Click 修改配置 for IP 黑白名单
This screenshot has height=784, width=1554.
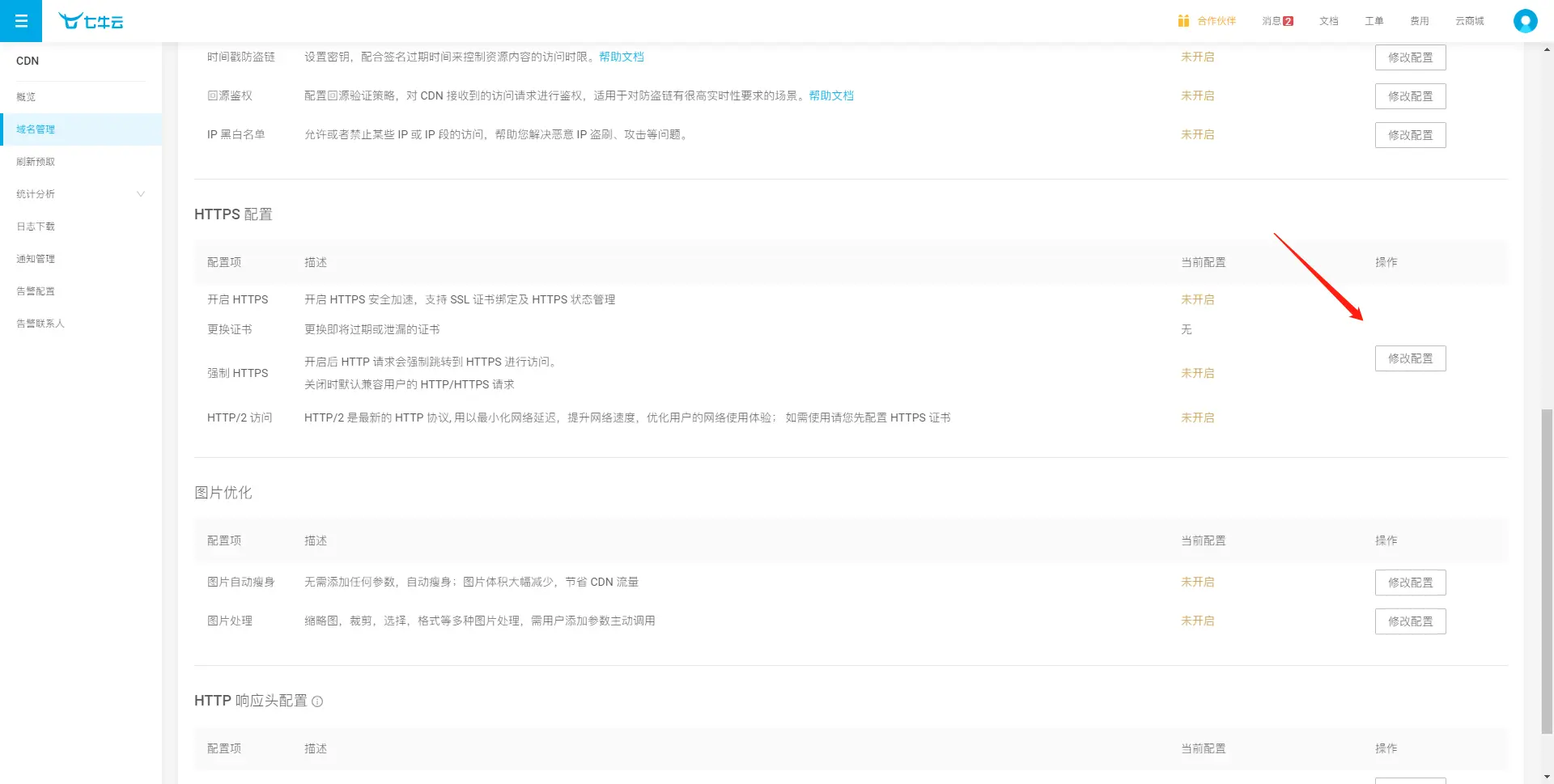[1410, 135]
